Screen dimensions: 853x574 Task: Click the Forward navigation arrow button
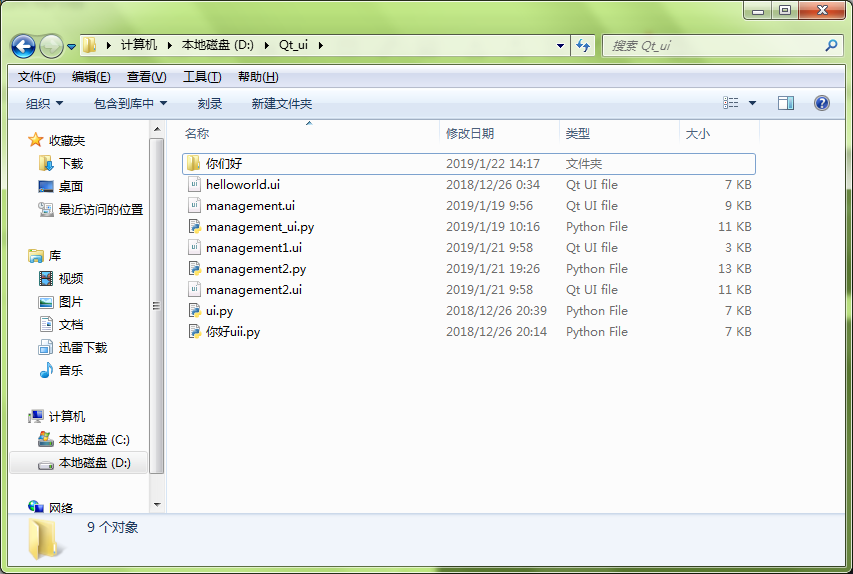point(52,46)
